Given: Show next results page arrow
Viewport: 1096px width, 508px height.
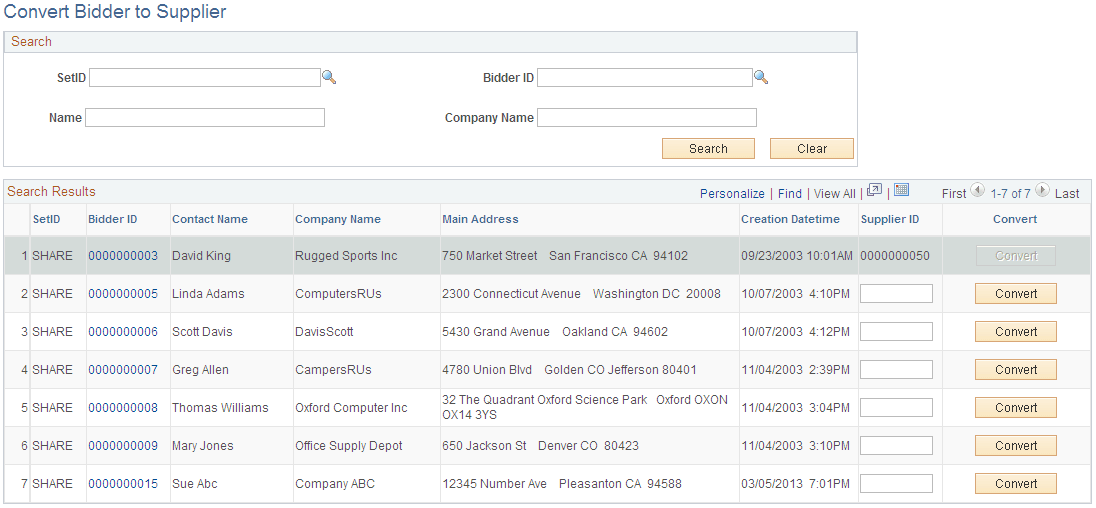Looking at the screenshot, I should [1042, 190].
